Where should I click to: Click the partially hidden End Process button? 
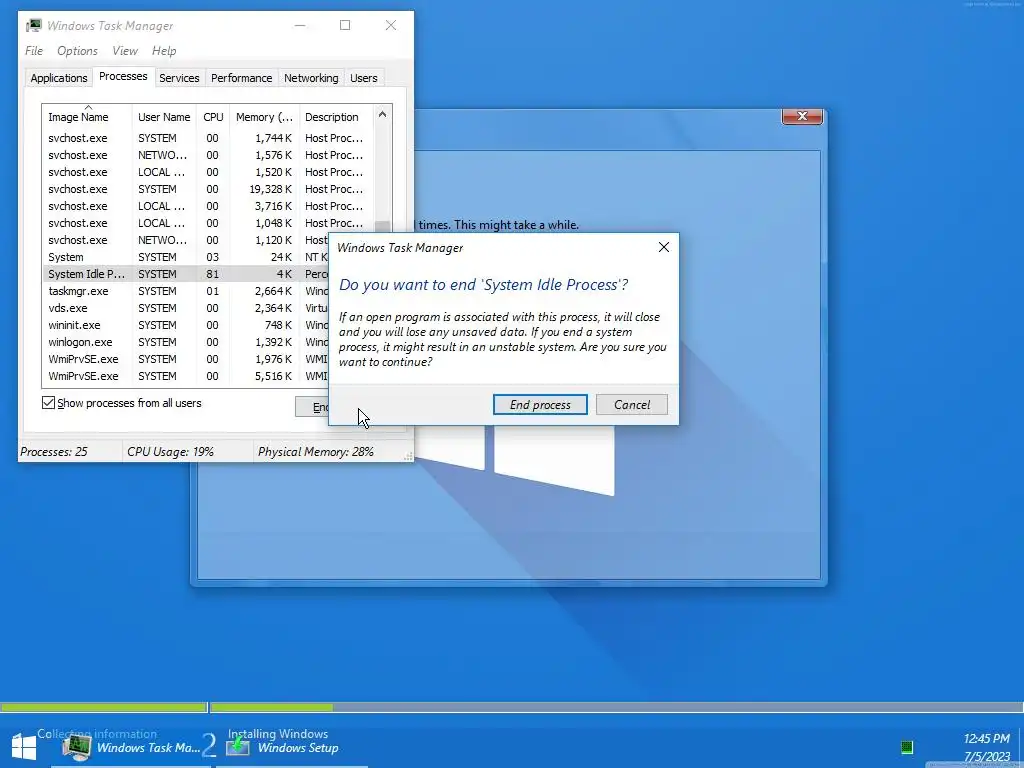pos(312,407)
